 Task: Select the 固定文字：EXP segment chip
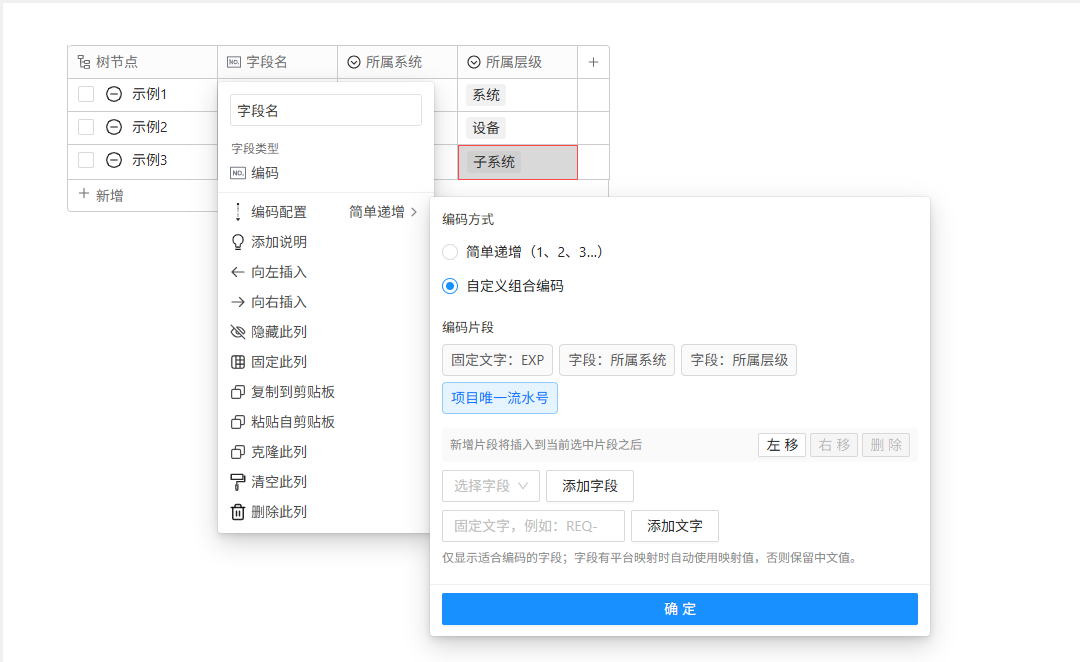[497, 360]
